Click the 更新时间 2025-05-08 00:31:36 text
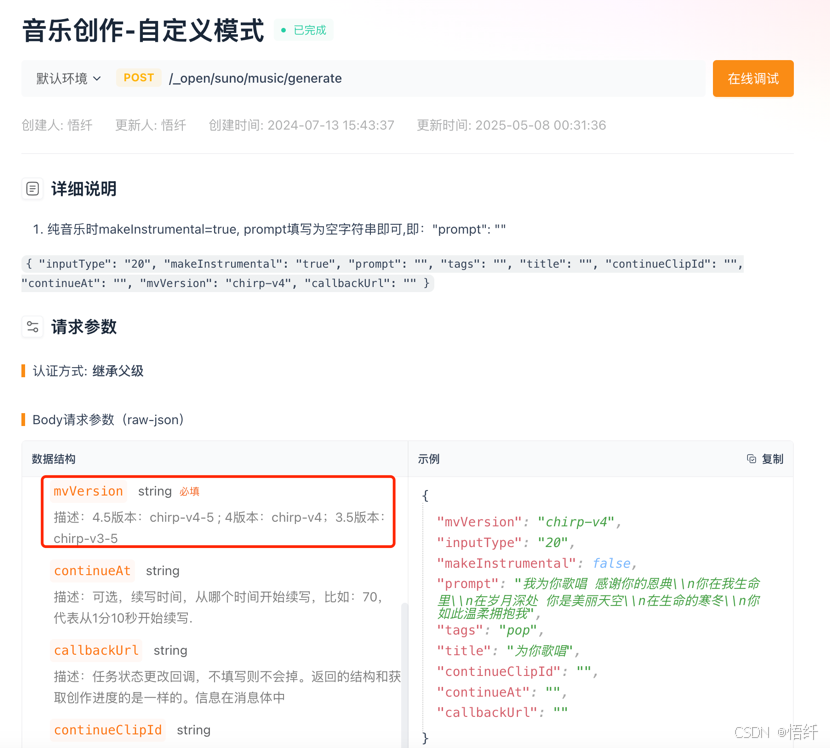 (x=511, y=125)
